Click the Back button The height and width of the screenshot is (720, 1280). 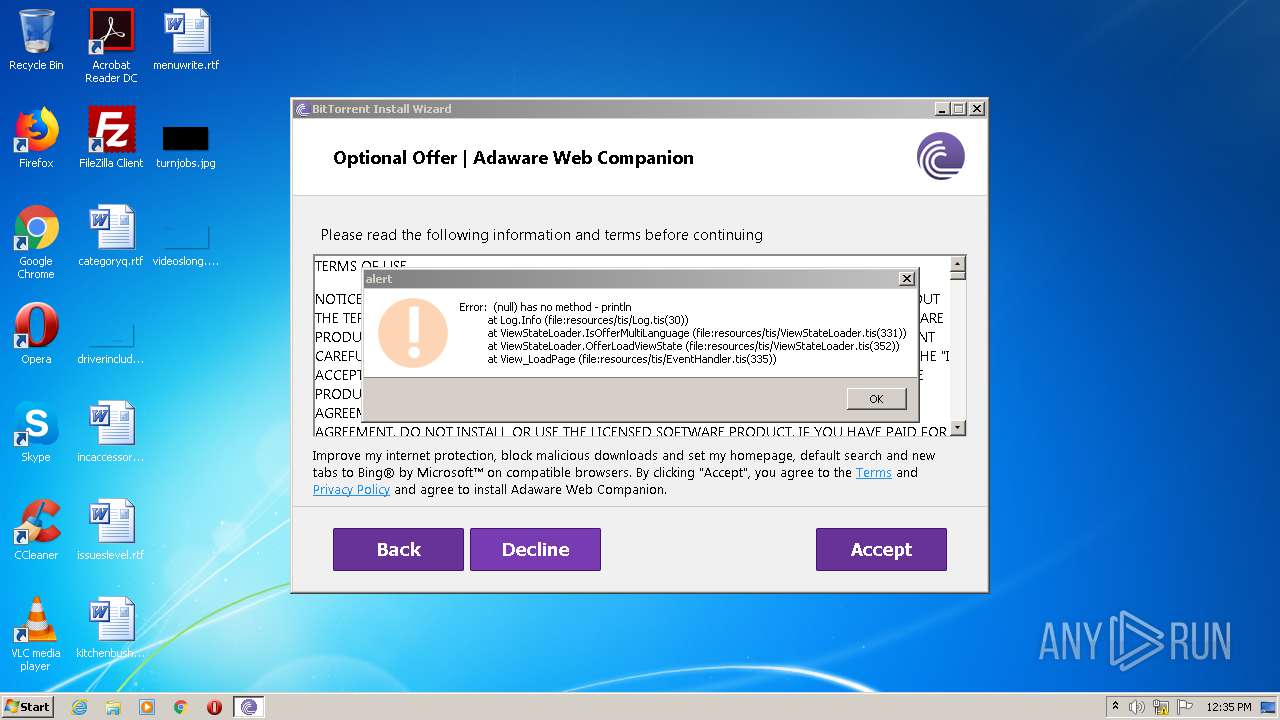coord(398,549)
